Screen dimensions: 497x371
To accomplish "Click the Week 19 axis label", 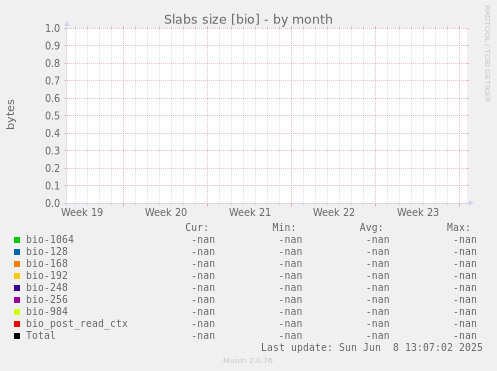I will click(82, 212).
